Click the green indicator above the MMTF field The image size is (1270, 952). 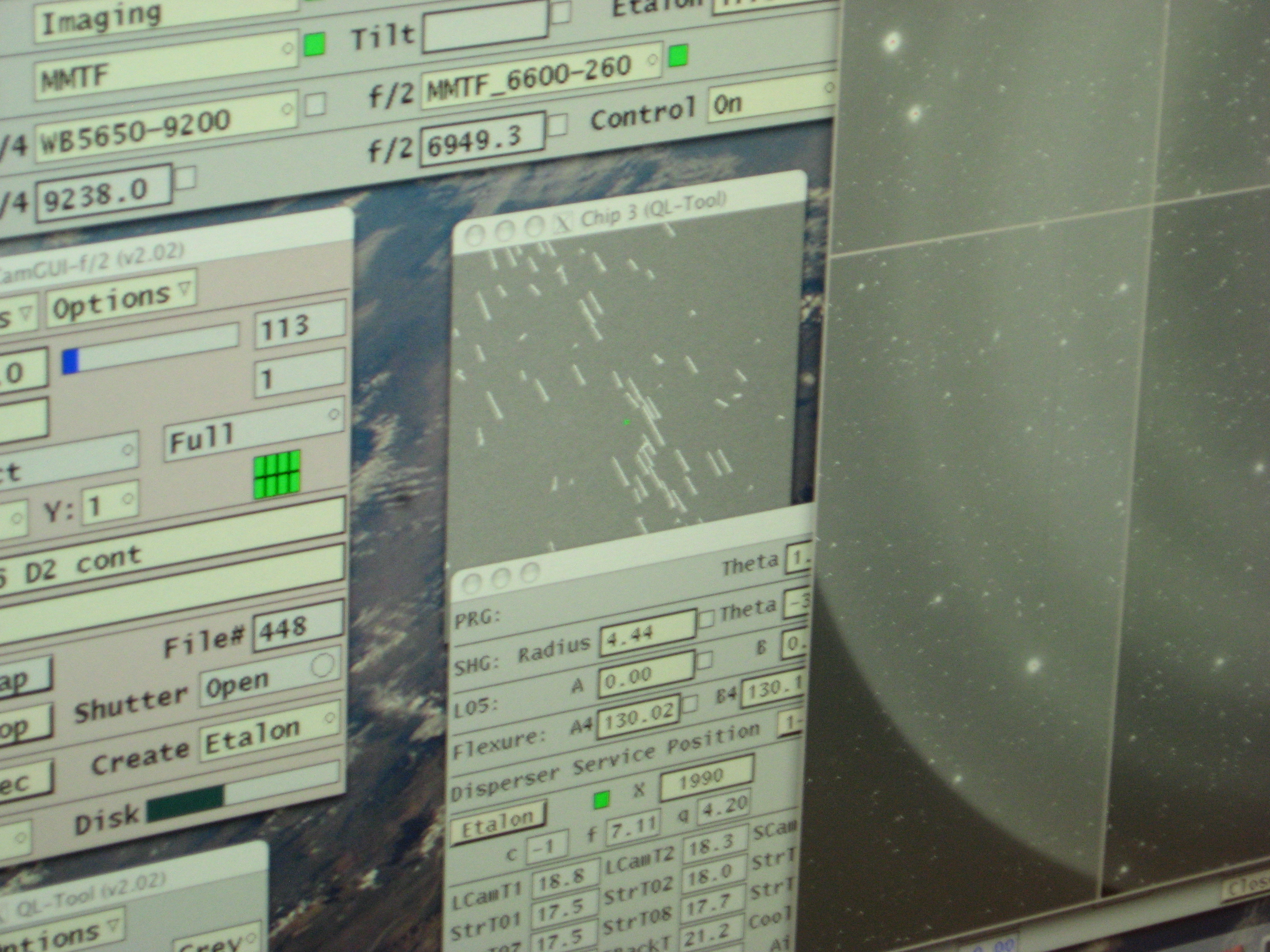pos(314,44)
